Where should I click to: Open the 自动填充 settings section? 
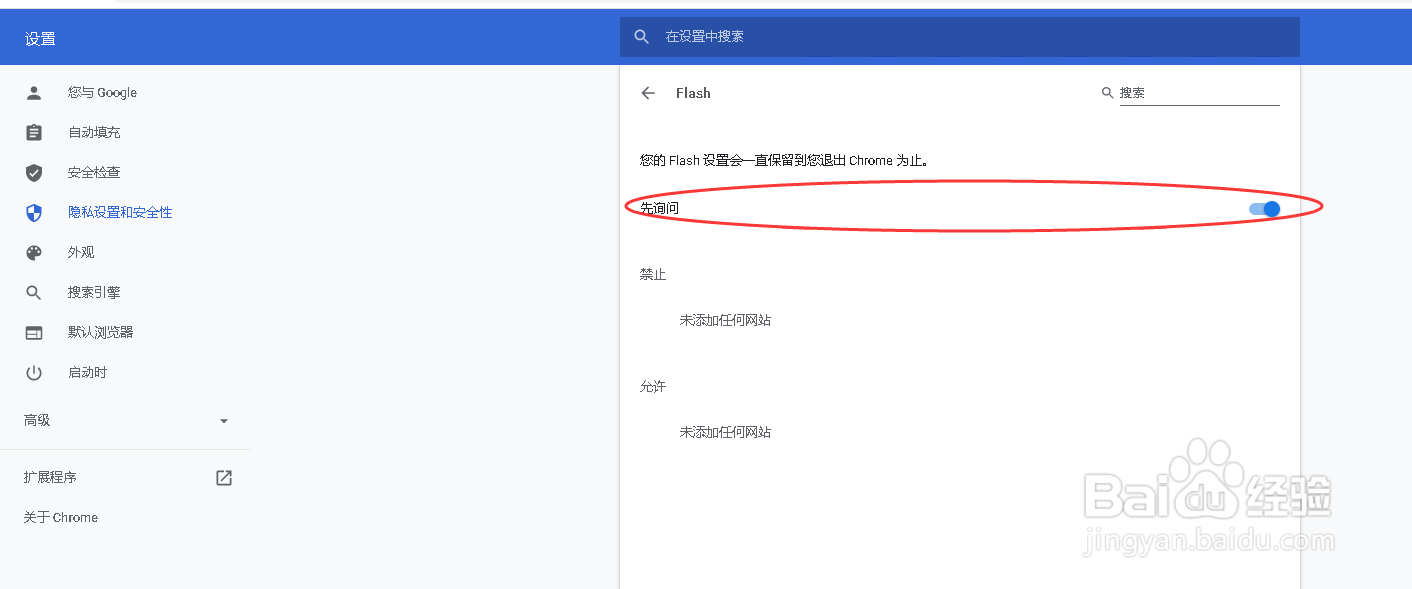tap(94, 133)
